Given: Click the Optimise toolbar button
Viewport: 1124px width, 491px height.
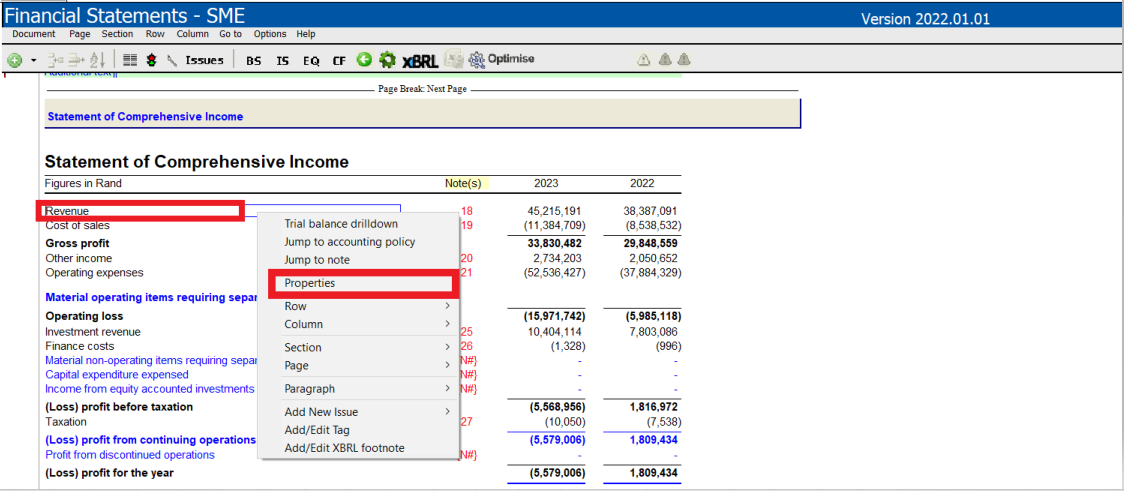Looking at the screenshot, I should coord(501,59).
